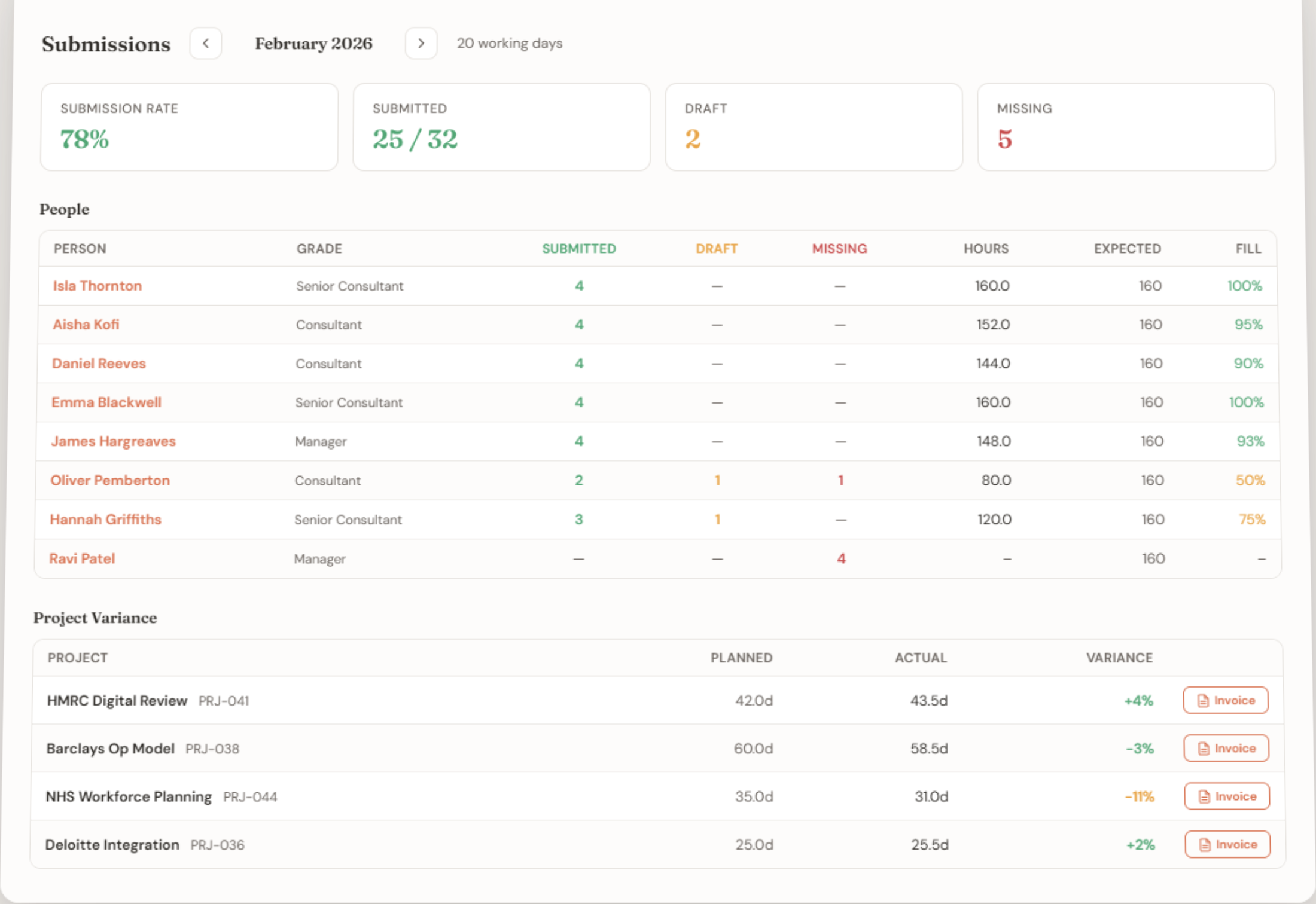Viewport: 1316px width, 904px height.
Task: Open Oliver Pemberton's profile
Action: coord(110,480)
